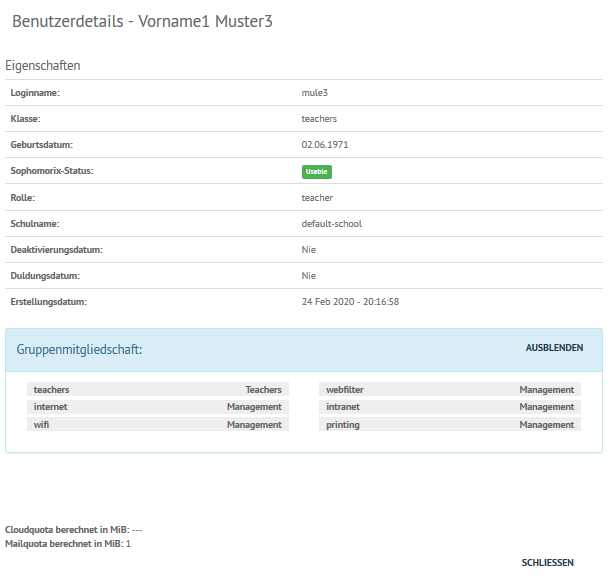Click the Cloudquota berechnet in MiB line
The width and height of the screenshot is (610, 581).
[x=74, y=530]
